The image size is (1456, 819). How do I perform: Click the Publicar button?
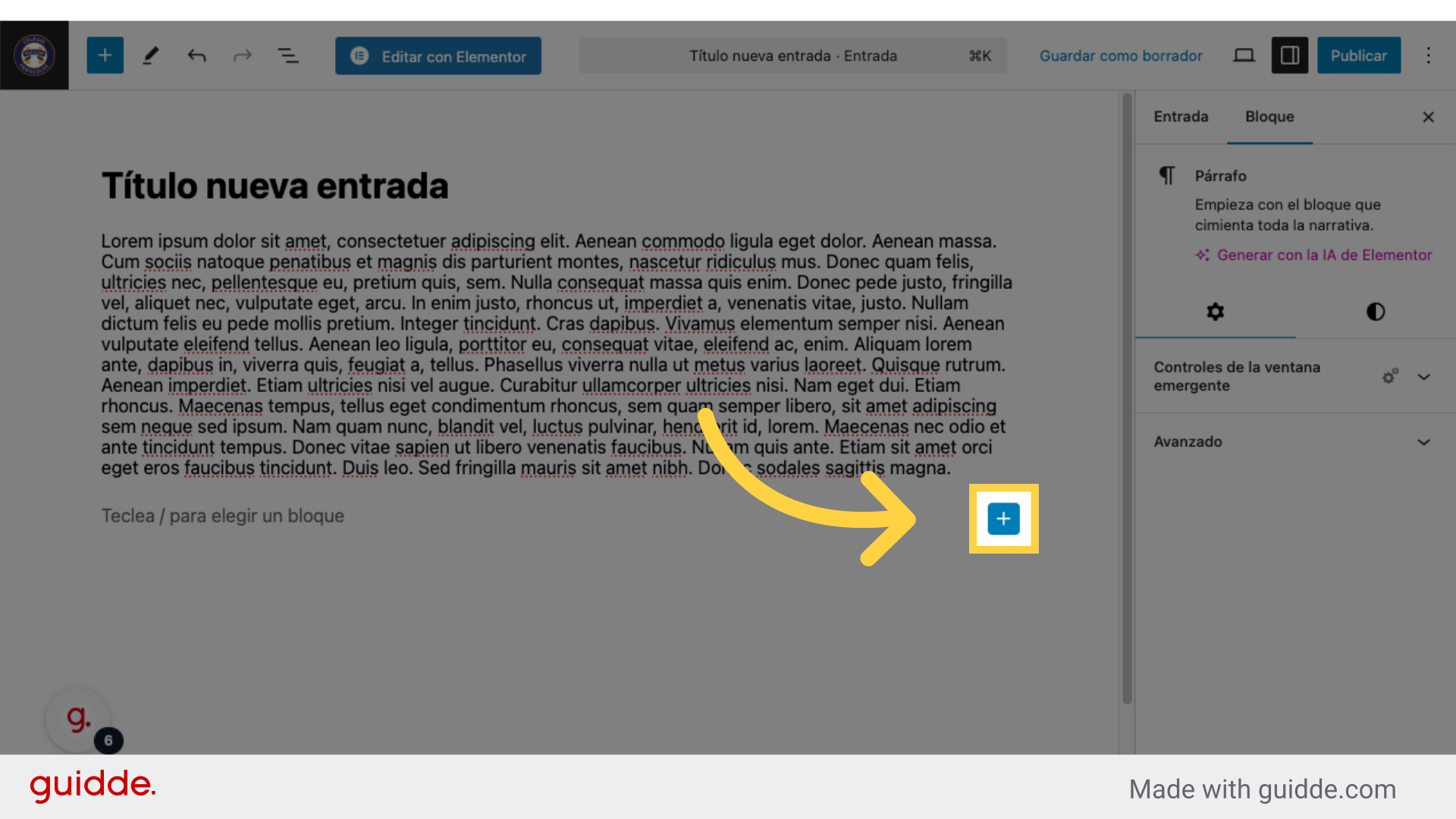coord(1358,55)
